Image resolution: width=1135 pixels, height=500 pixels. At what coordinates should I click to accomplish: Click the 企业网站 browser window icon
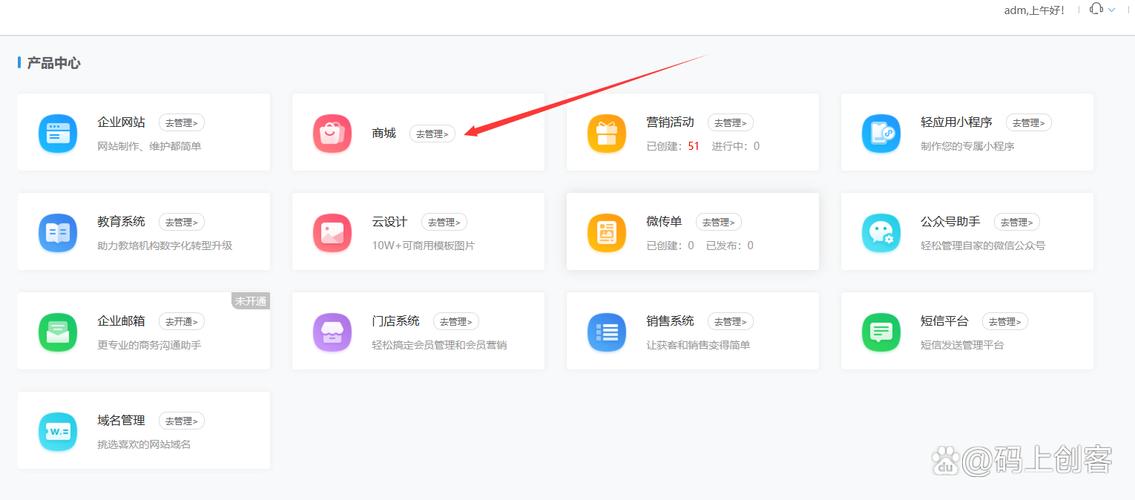click(x=57, y=133)
